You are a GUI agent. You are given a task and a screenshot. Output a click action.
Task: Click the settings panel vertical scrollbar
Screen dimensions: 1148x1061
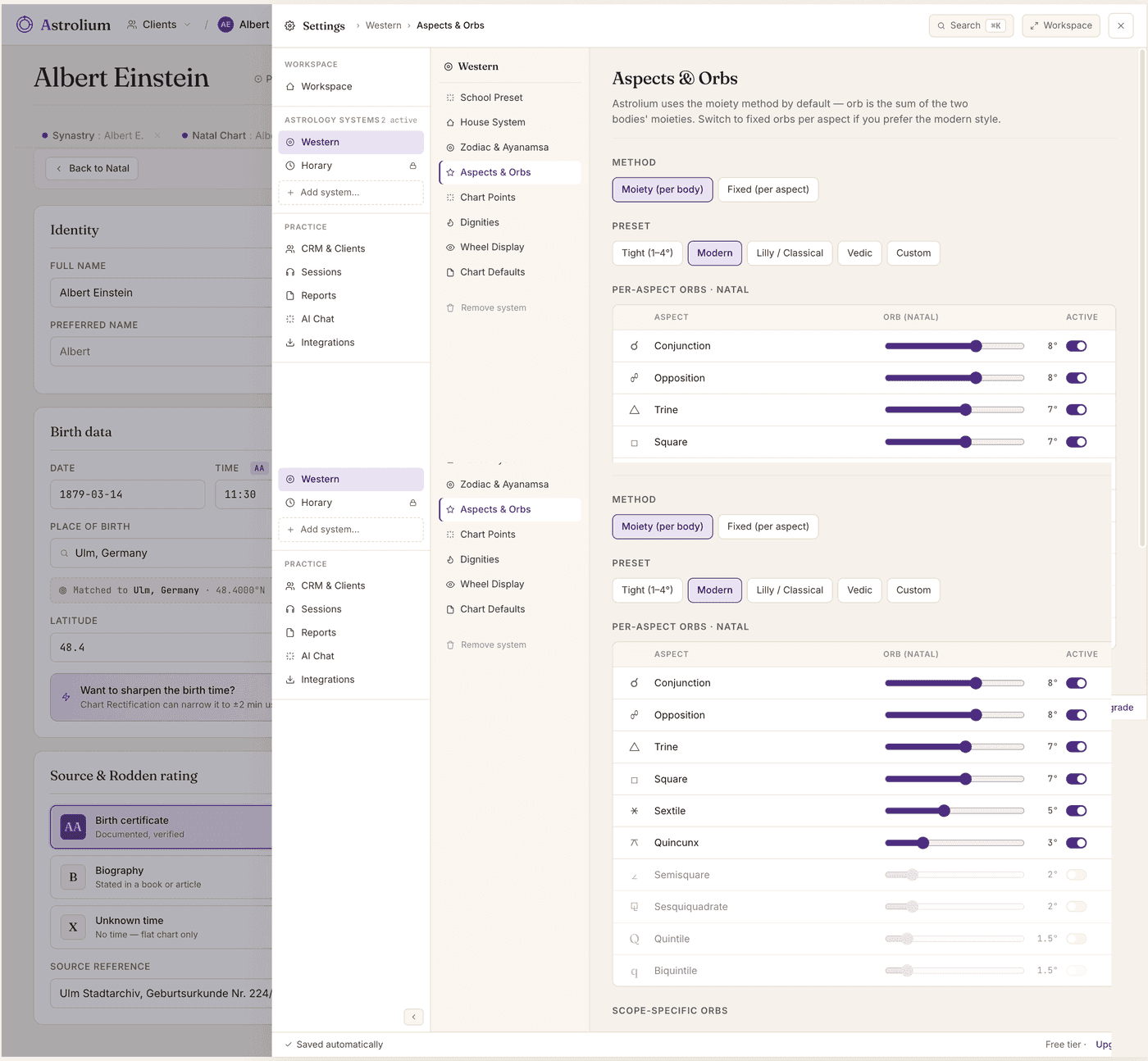tap(1142, 299)
